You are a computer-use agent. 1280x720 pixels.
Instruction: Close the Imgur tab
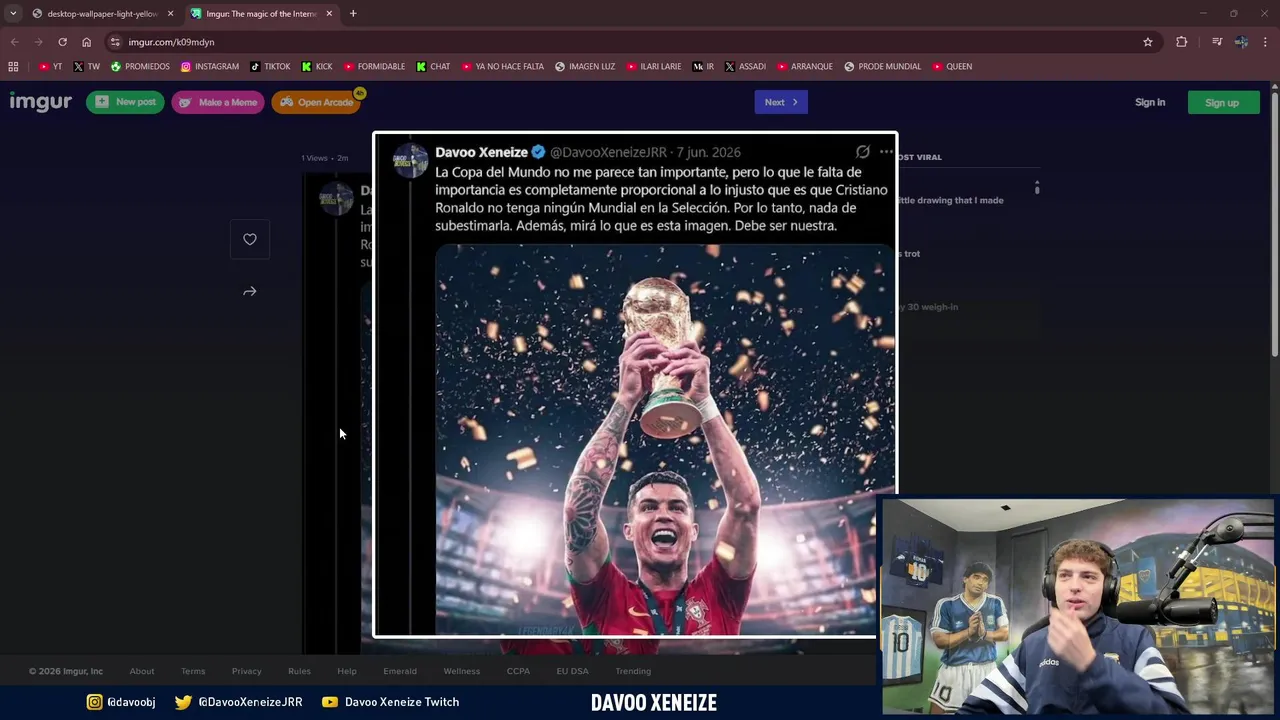[x=329, y=14]
